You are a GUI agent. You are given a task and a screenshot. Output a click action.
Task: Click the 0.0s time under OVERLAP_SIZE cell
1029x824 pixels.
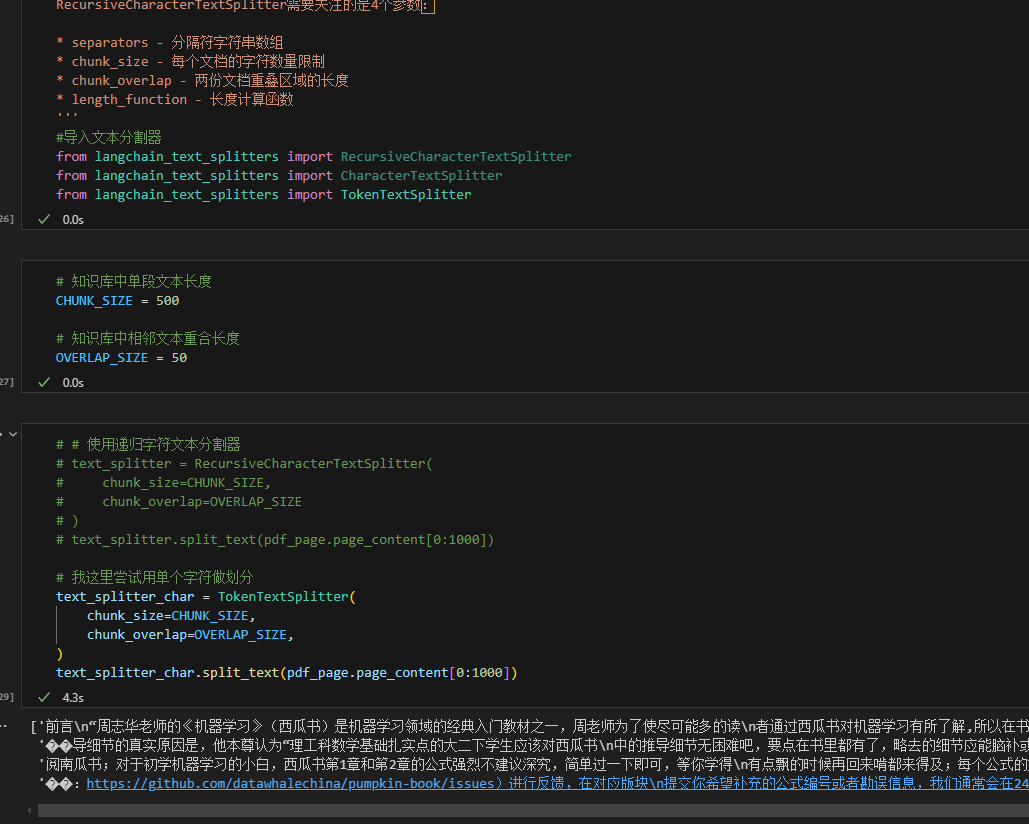(x=73, y=382)
